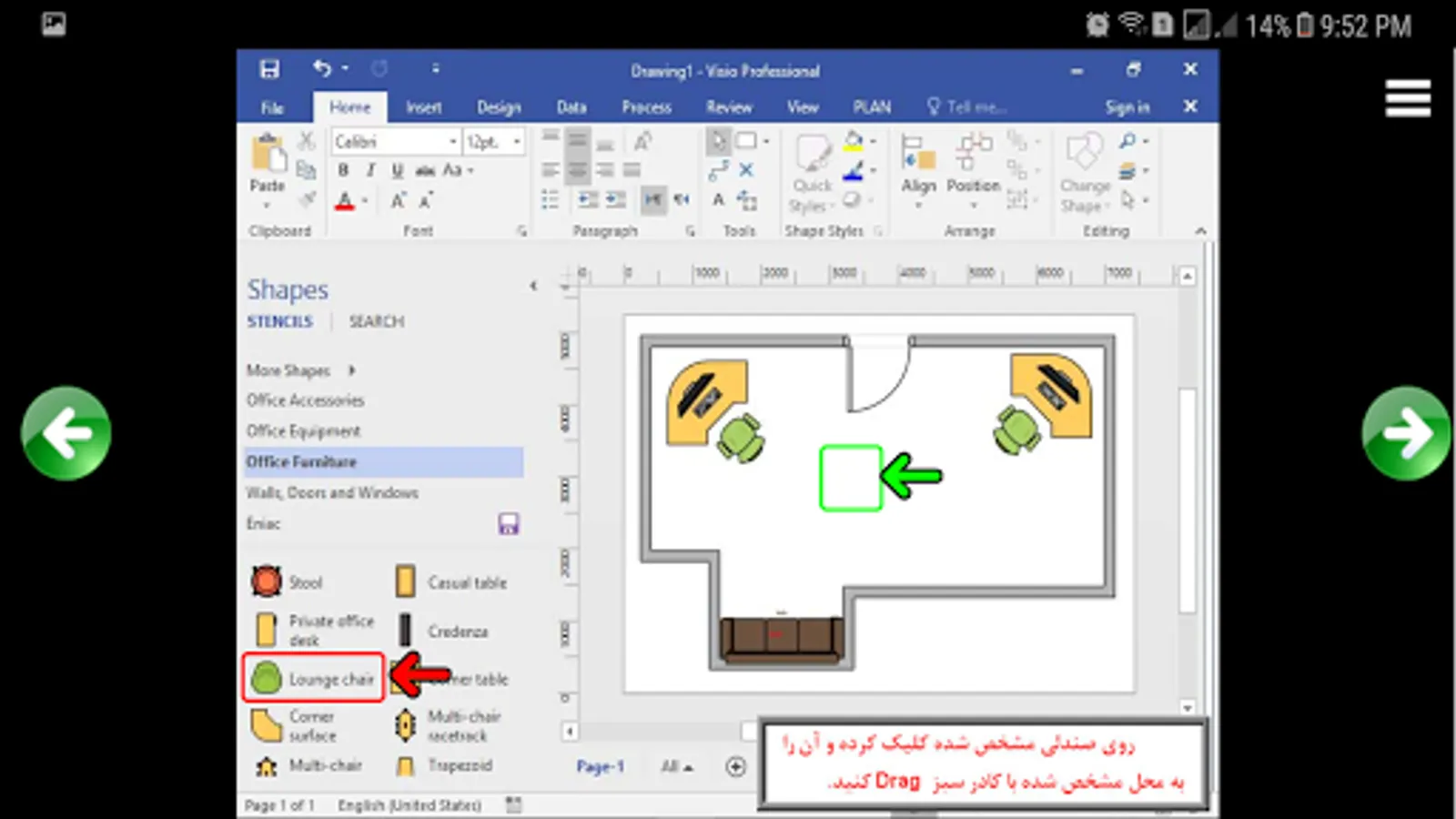Select the Credenza shape
Image resolution: width=1456 pixels, height=819 pixels.
coord(443,631)
